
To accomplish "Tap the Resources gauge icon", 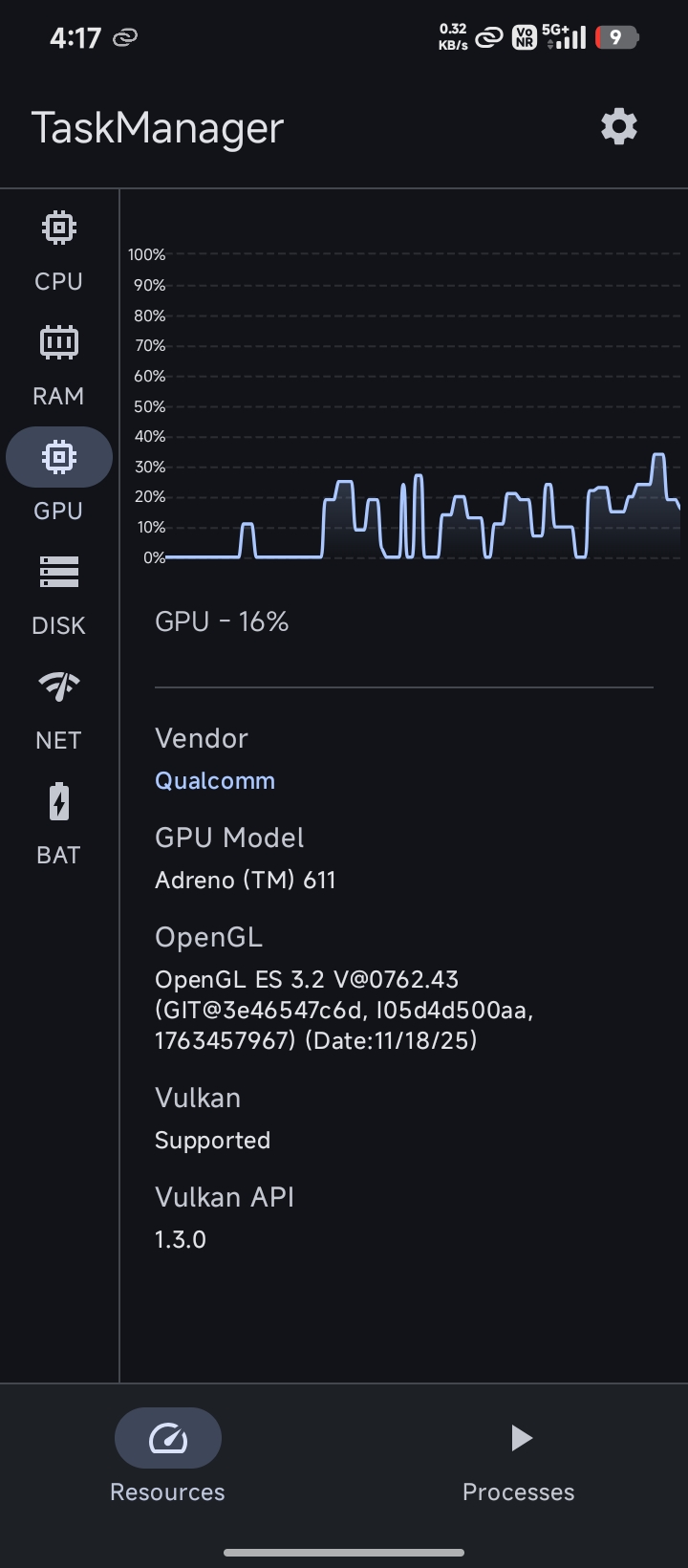I will 168,1438.
